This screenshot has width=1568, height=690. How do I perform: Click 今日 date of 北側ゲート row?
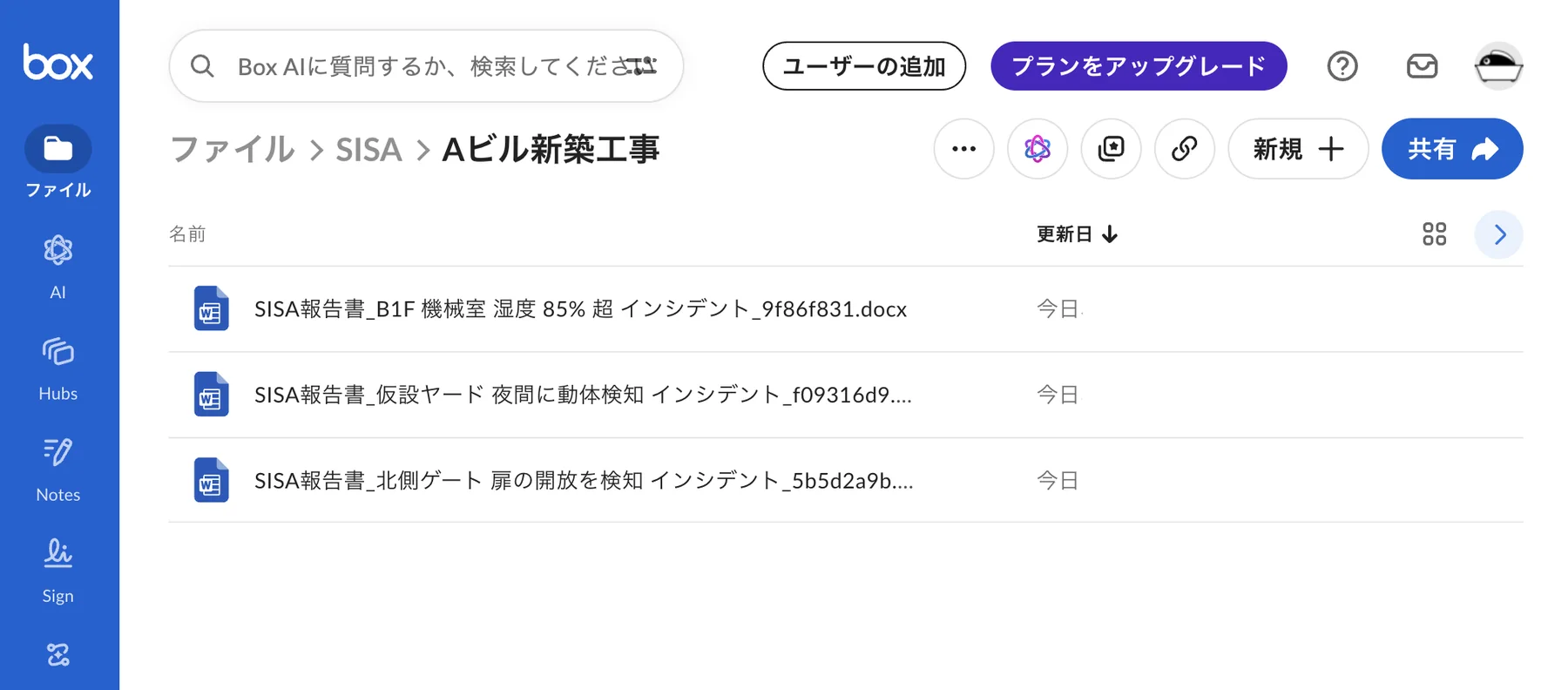[x=1058, y=480]
